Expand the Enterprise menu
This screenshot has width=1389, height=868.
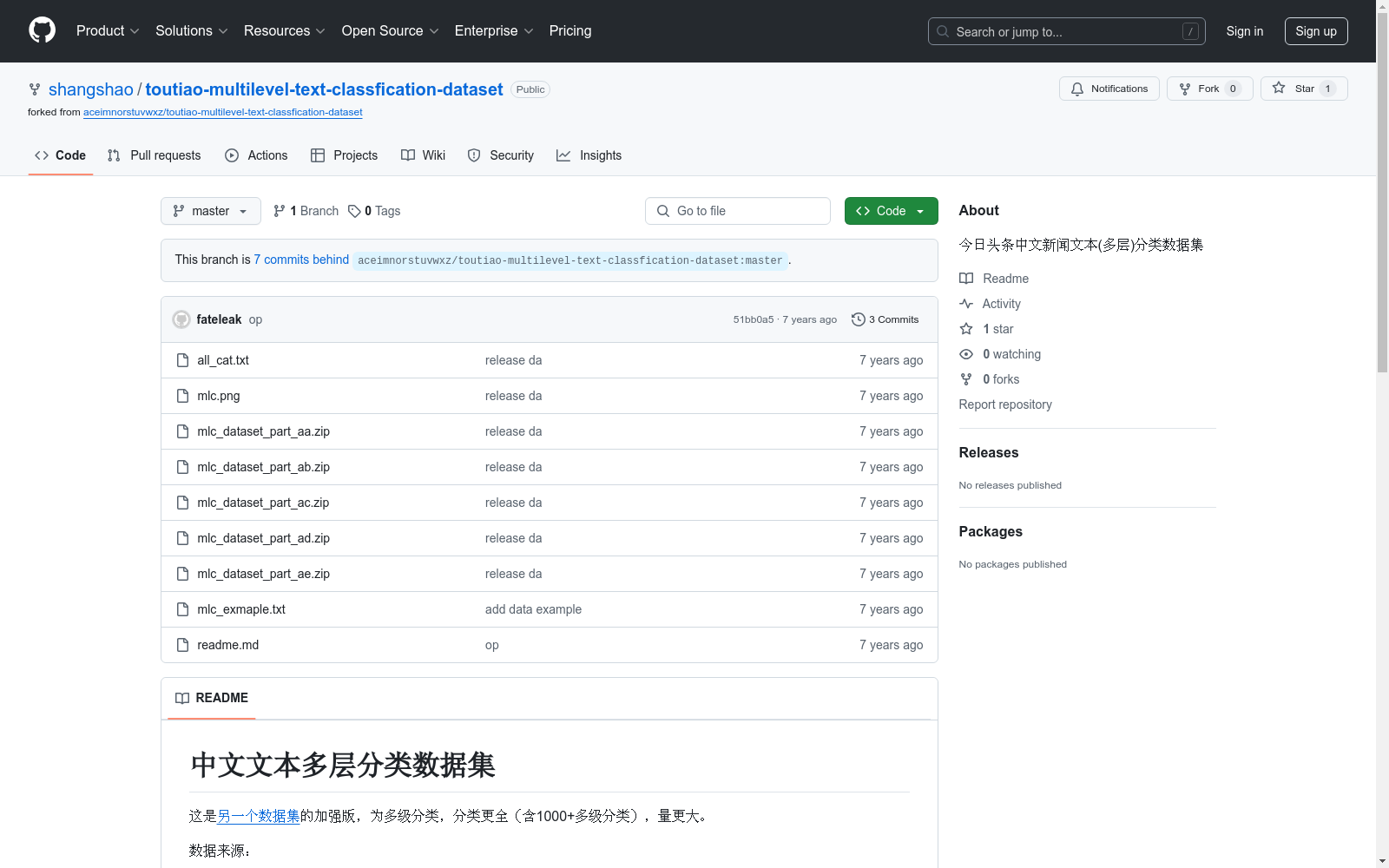pyautogui.click(x=494, y=31)
